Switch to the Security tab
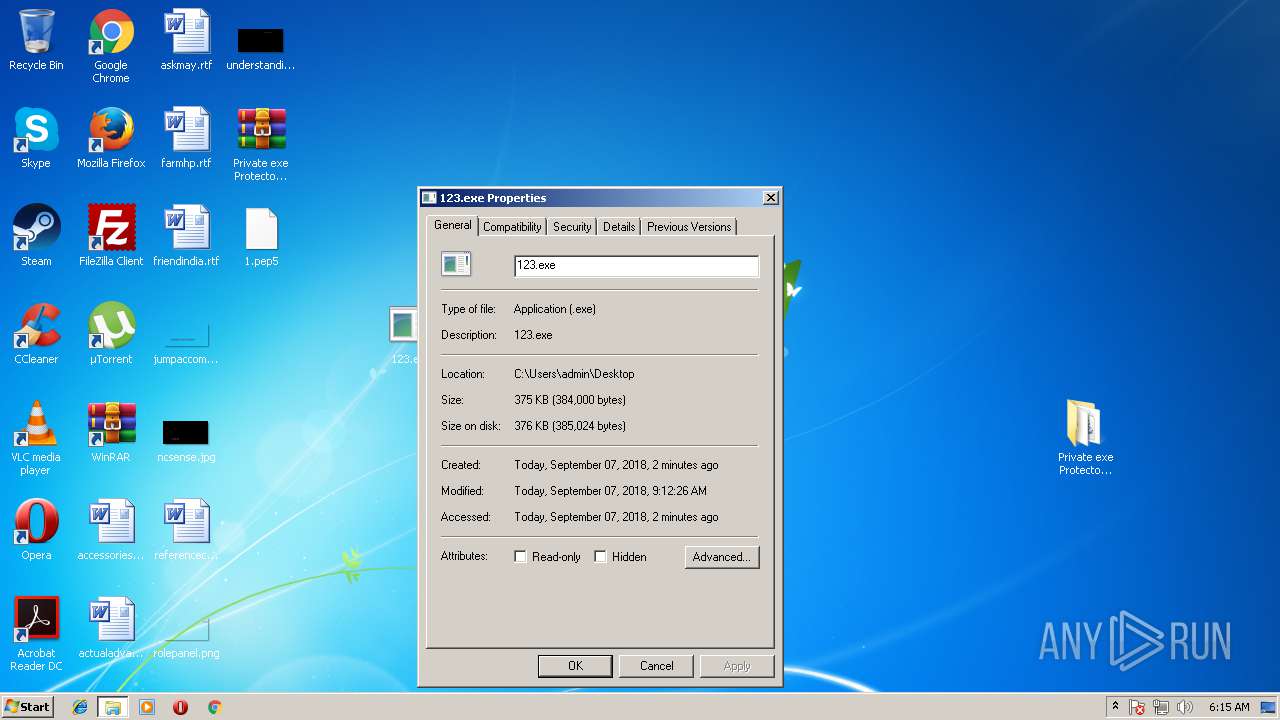 572,227
